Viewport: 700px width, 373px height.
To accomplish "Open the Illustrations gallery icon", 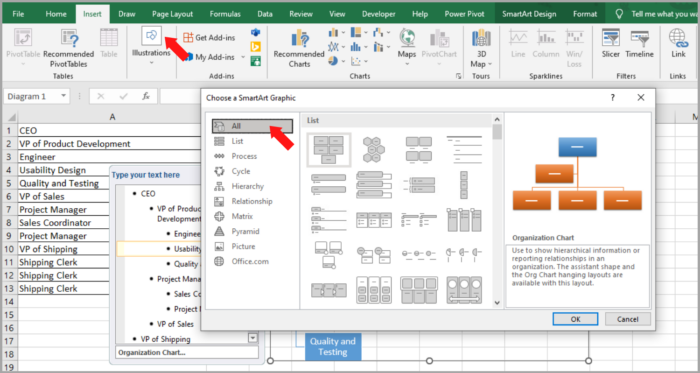I will click(x=151, y=36).
